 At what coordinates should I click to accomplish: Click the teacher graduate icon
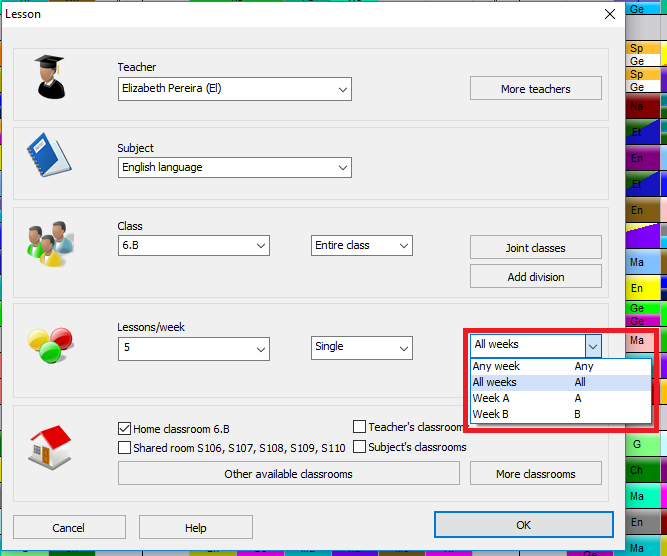50,77
